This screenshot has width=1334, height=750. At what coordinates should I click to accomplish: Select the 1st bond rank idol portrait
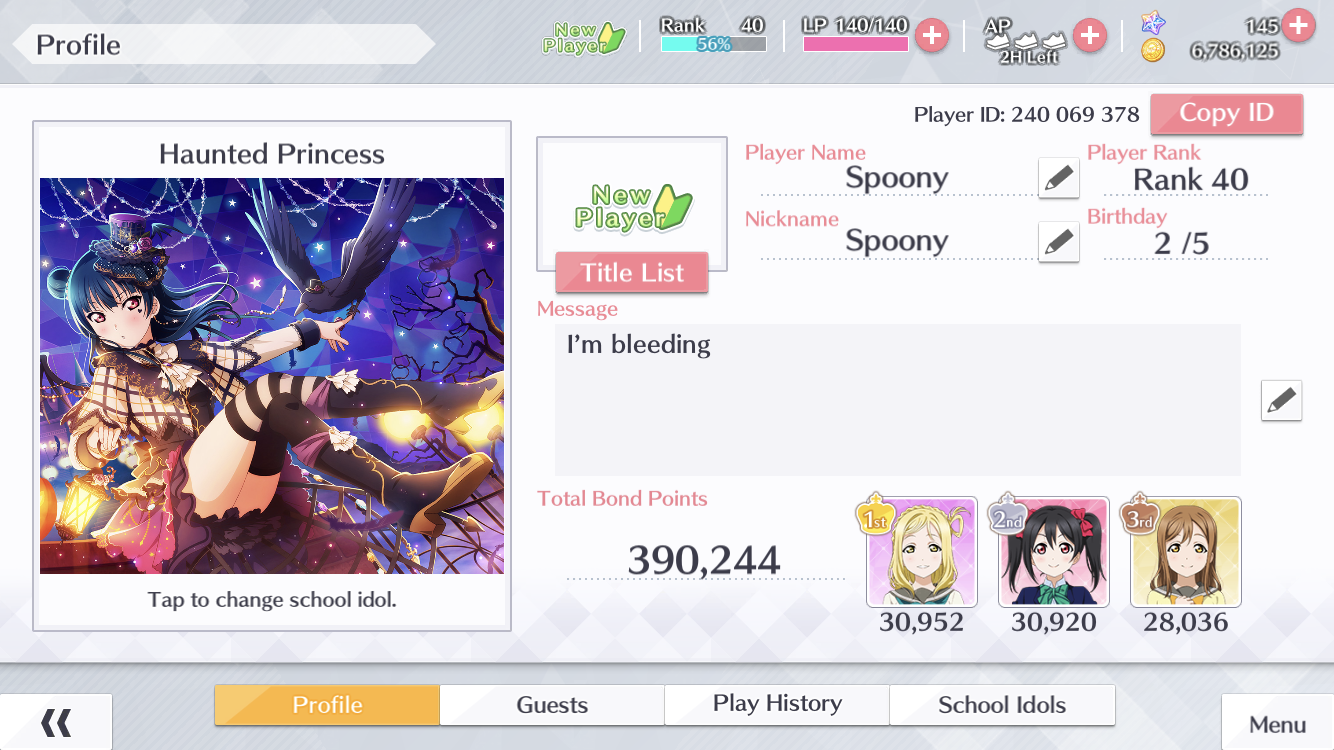[921, 552]
